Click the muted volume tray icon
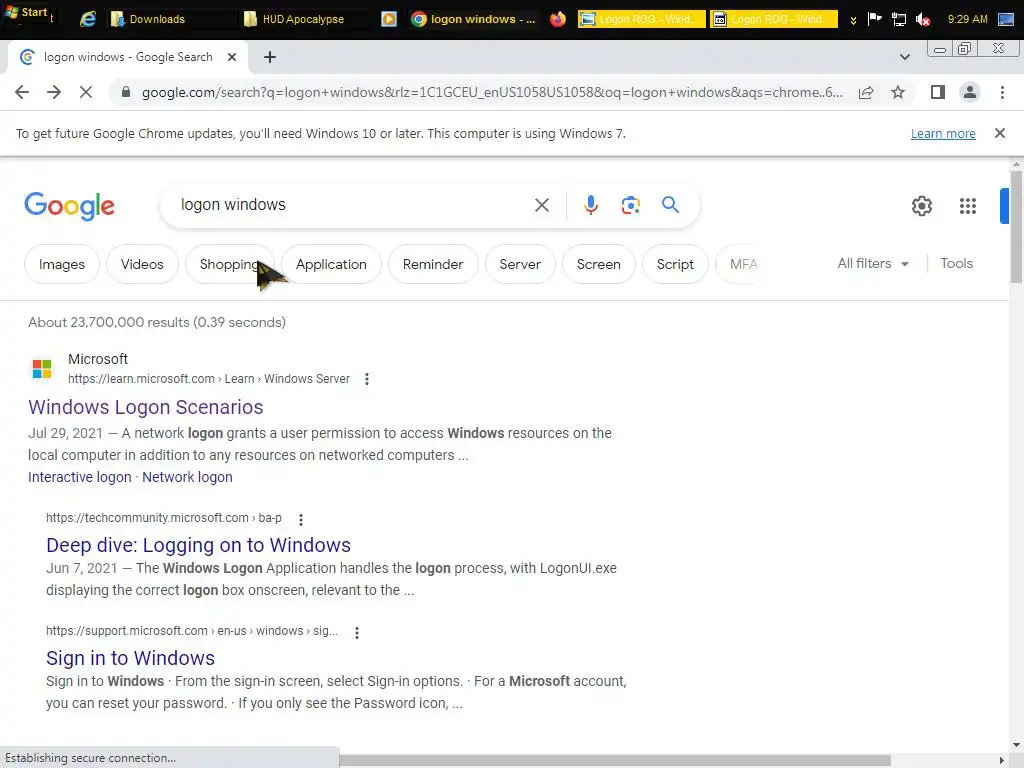 pos(922,20)
